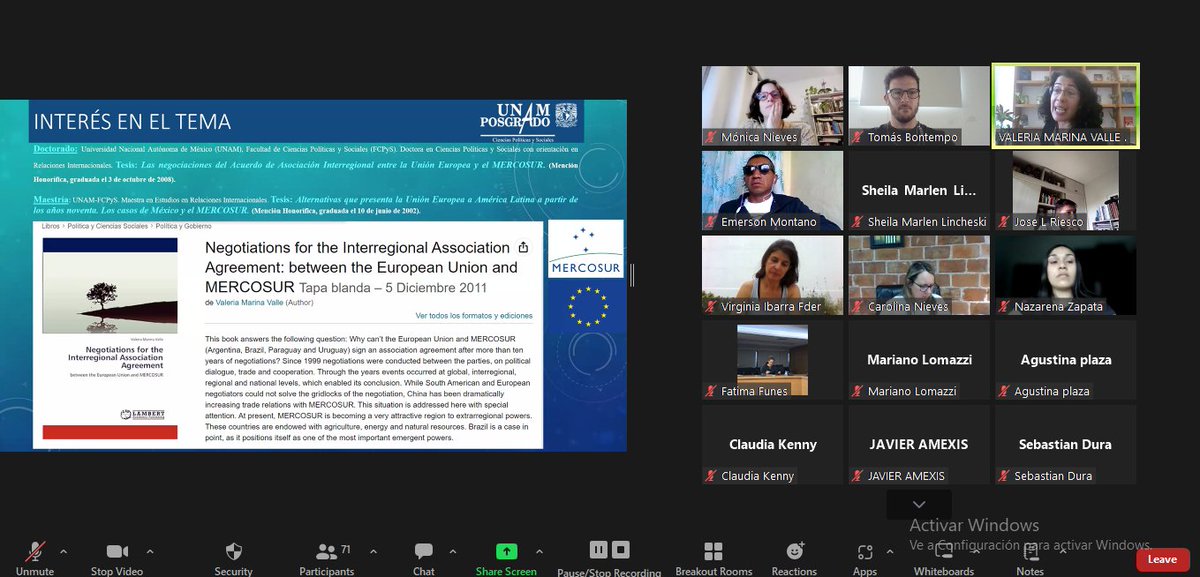
Task: Unmute the microphone in Zoom toolbar
Action: coord(35,558)
